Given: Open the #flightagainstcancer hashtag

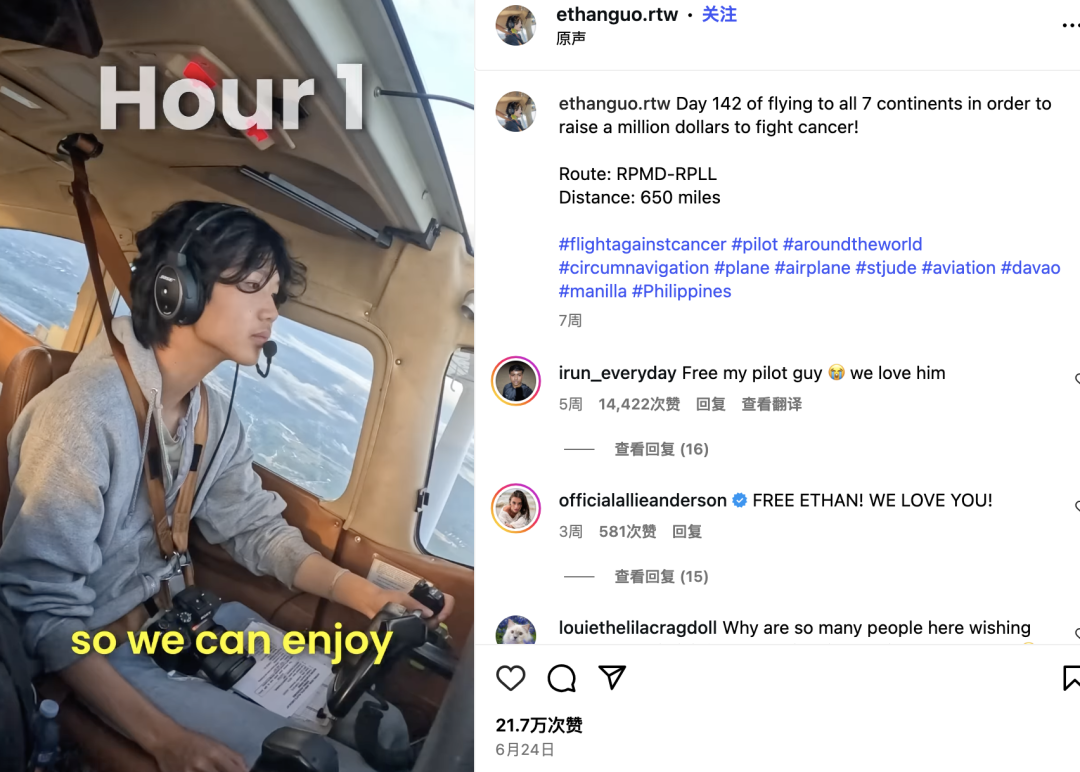Looking at the screenshot, I should [x=642, y=244].
